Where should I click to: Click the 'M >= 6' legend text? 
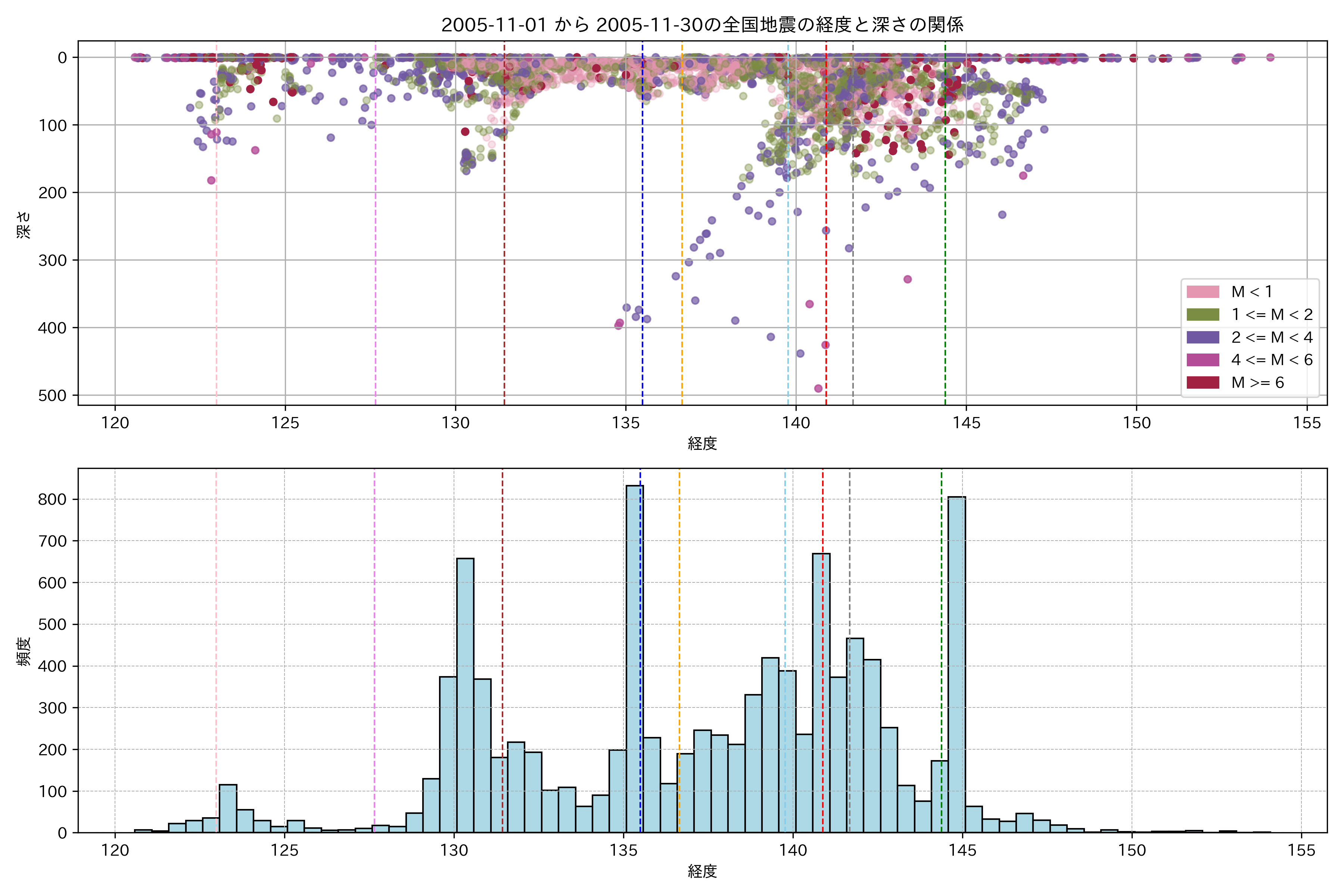click(x=1257, y=382)
